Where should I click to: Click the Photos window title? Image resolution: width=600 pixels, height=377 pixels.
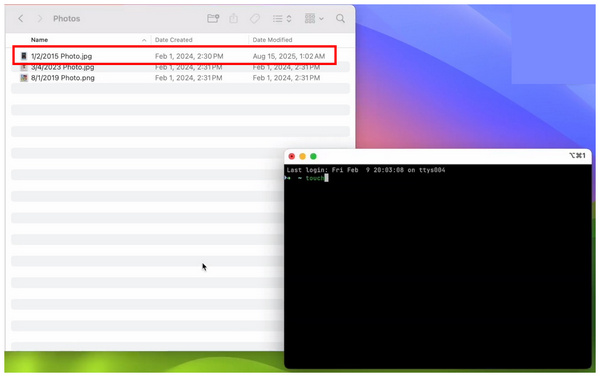tap(67, 18)
